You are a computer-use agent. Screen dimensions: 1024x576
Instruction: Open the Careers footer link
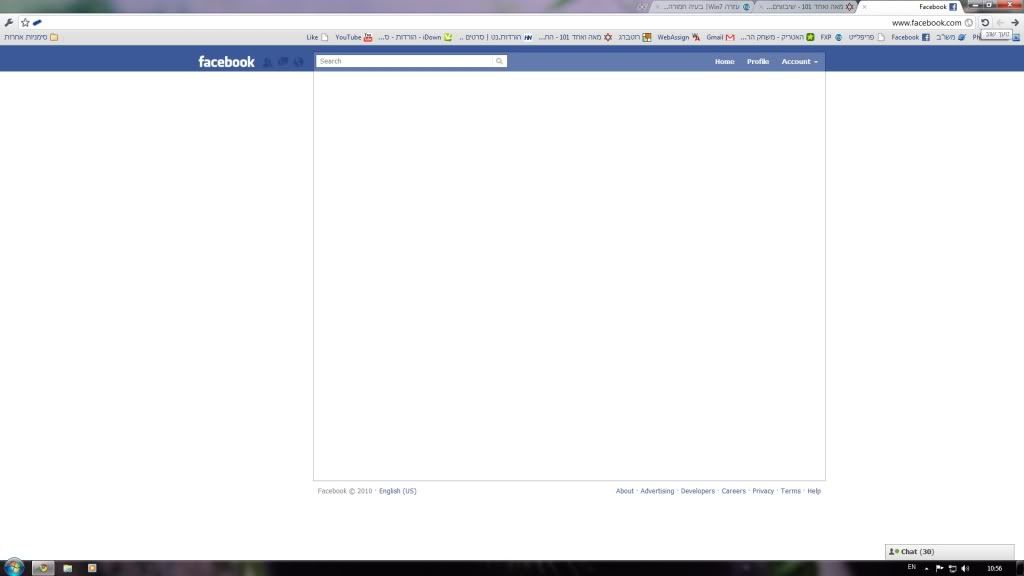pyautogui.click(x=733, y=491)
